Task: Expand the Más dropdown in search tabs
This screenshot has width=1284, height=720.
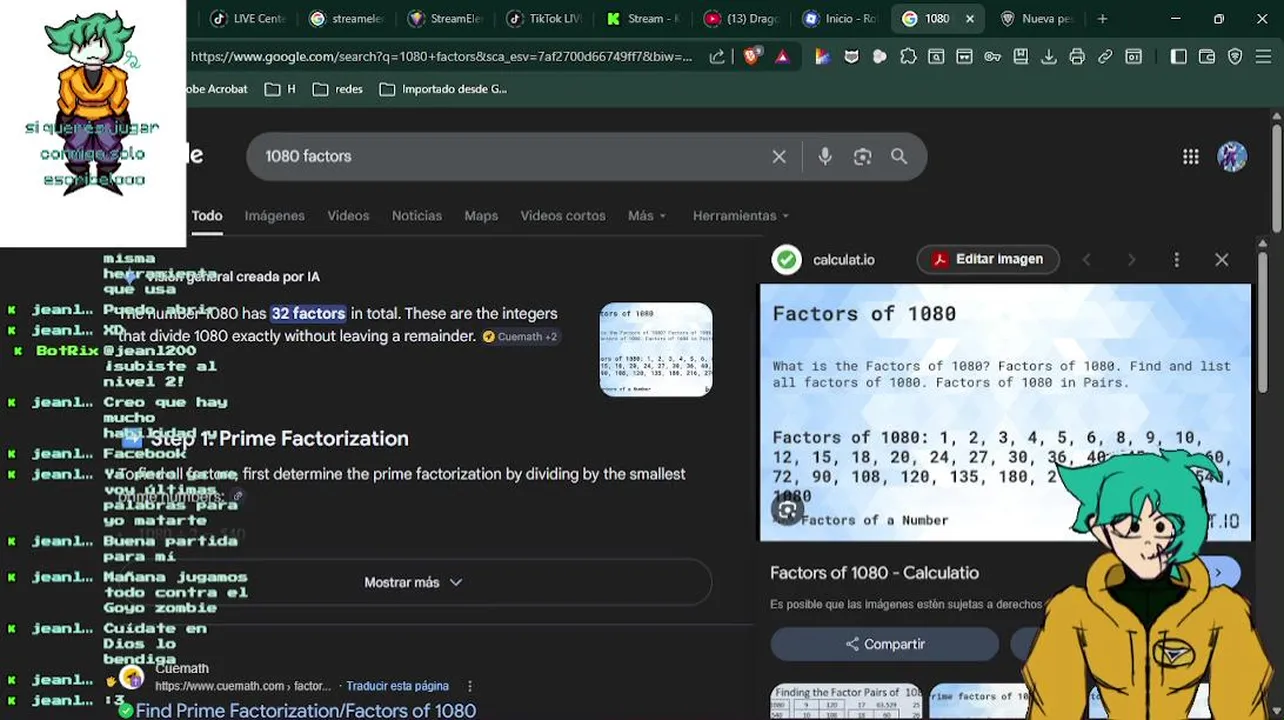Action: (647, 215)
